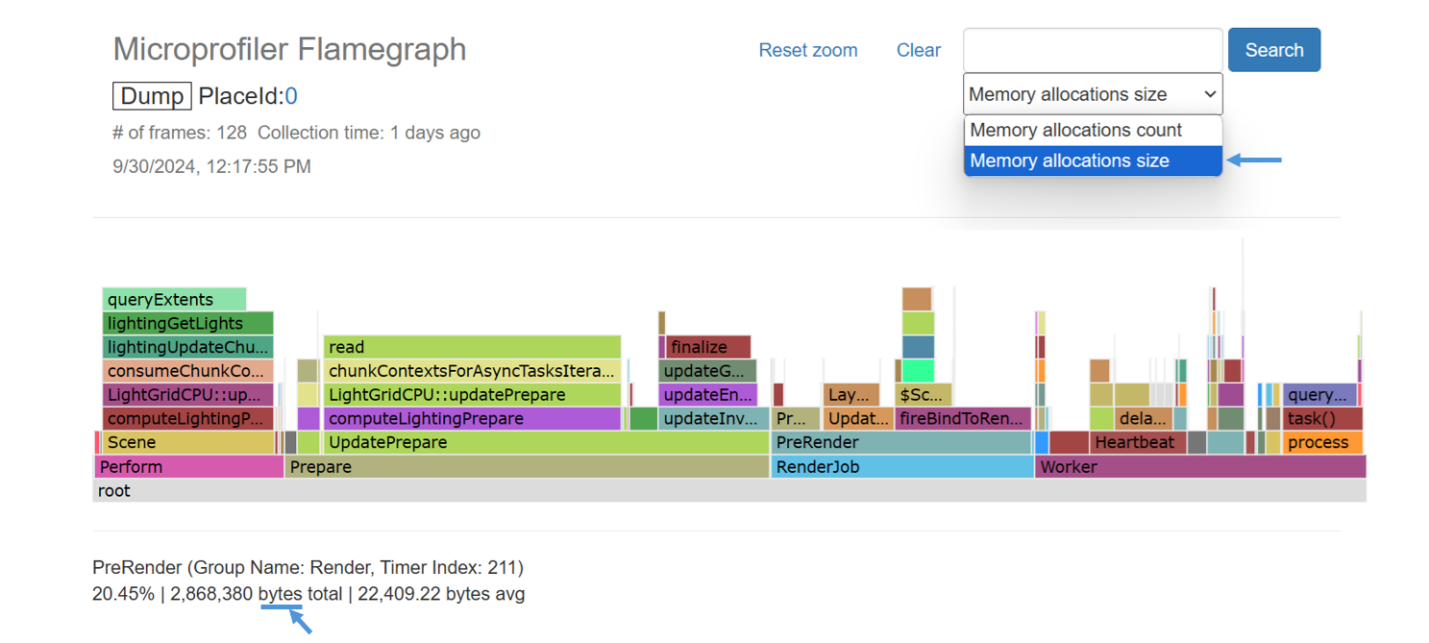Viewport: 1429px width, 643px height.
Task: Click the Worker block in the flamegraph
Action: pyautogui.click(x=1200, y=466)
